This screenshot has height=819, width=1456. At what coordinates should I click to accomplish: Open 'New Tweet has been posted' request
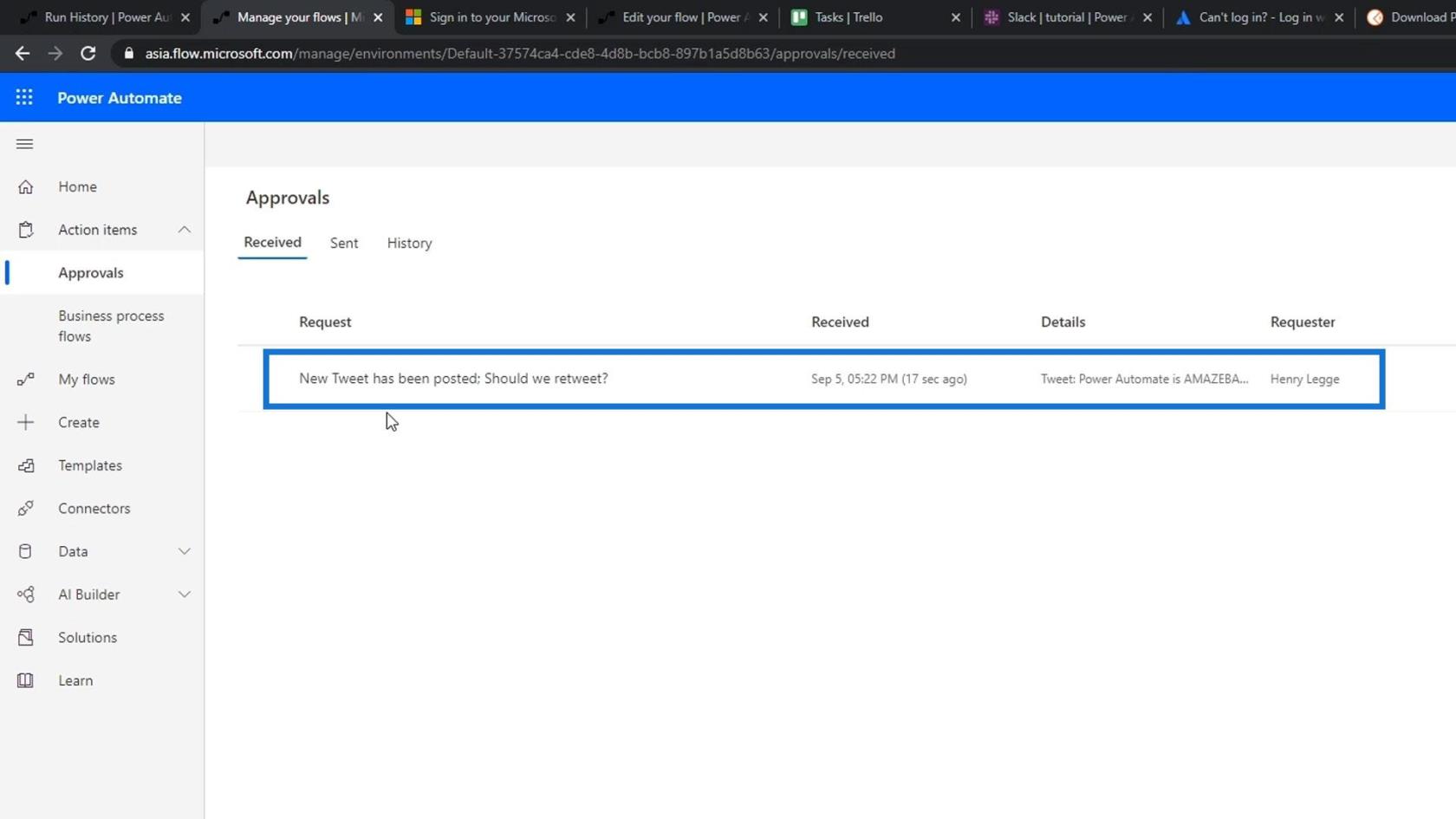[453, 379]
